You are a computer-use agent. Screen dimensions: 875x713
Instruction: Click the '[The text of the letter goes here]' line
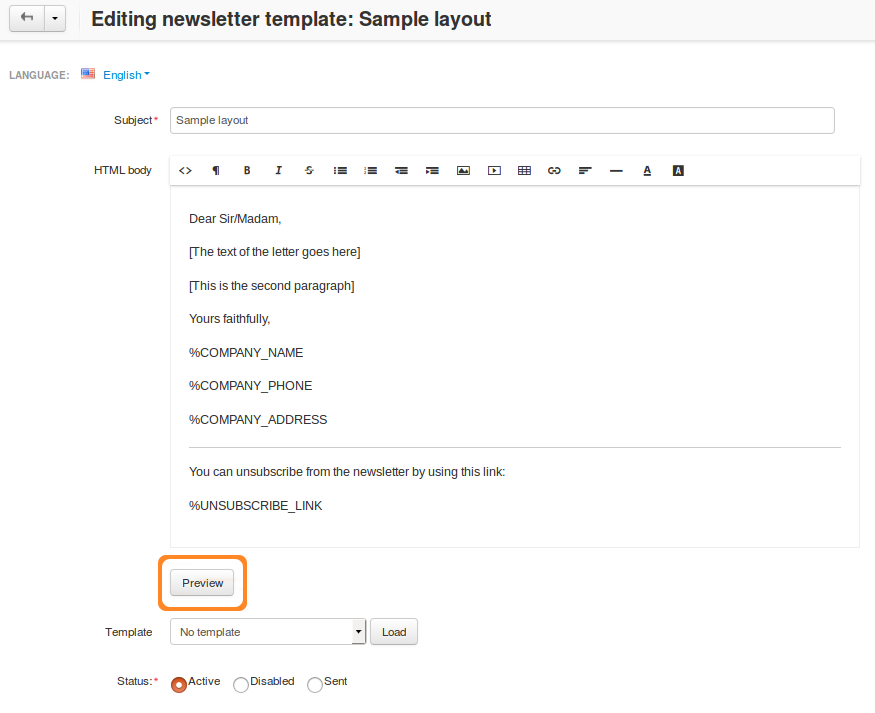click(x=275, y=252)
